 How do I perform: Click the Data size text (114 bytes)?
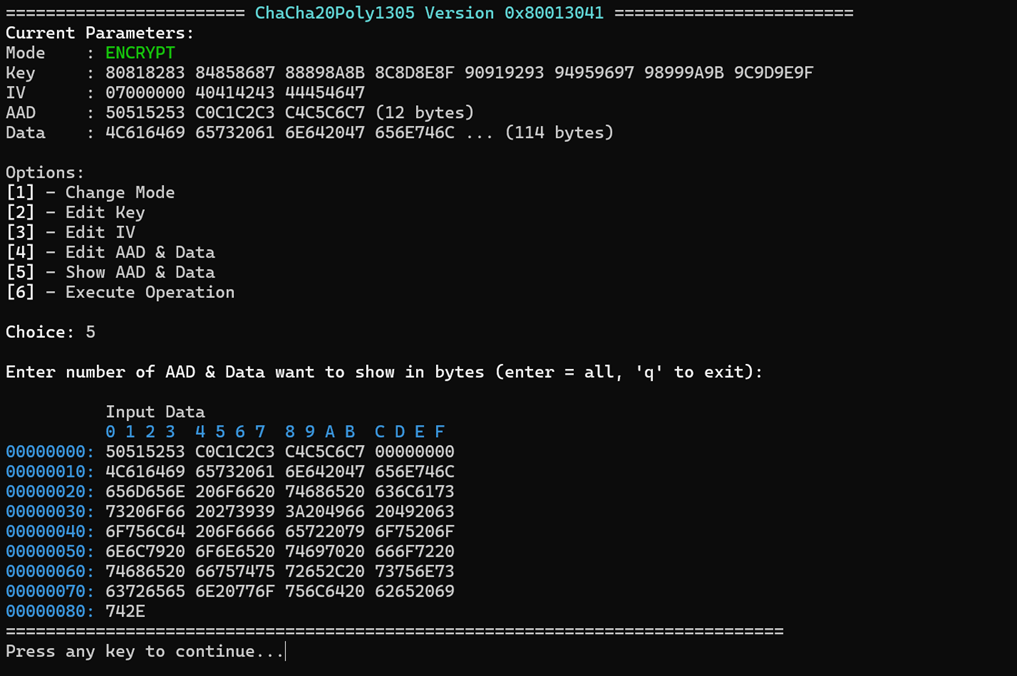click(559, 132)
